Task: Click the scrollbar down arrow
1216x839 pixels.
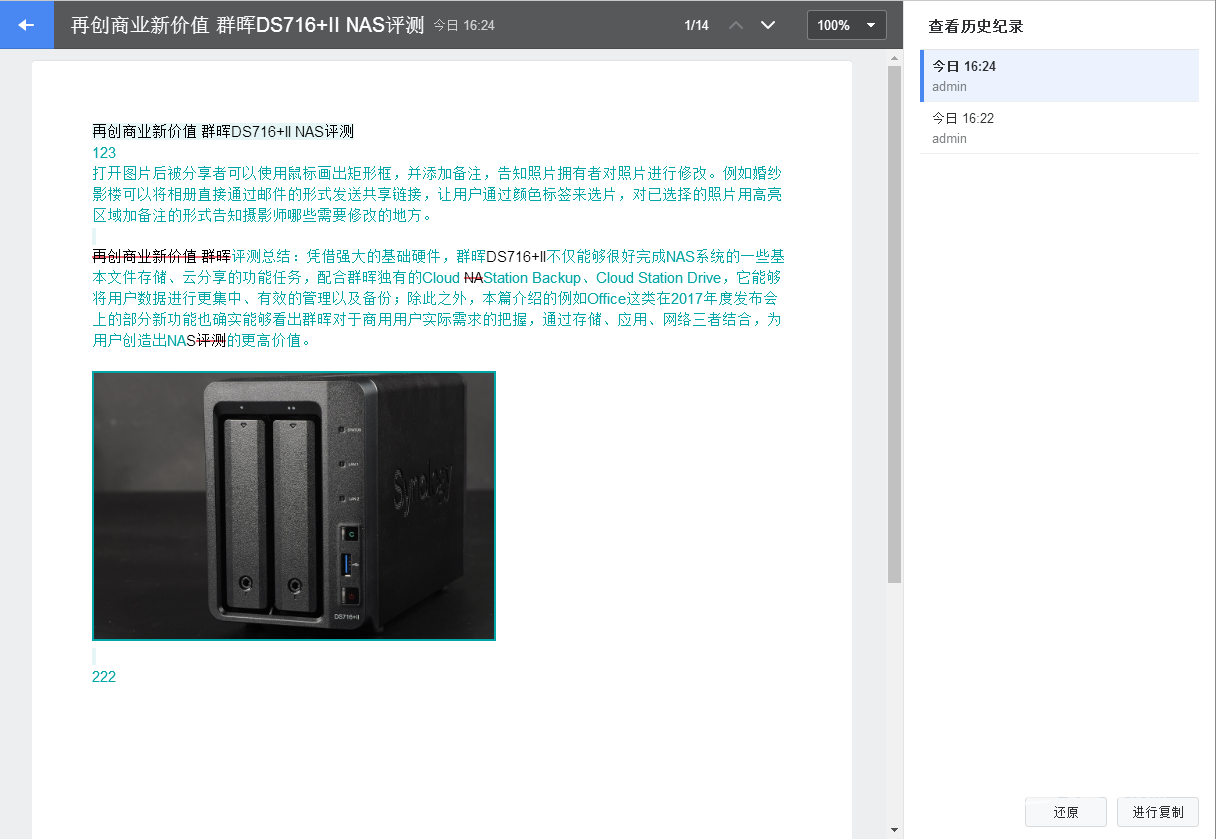Action: [894, 829]
